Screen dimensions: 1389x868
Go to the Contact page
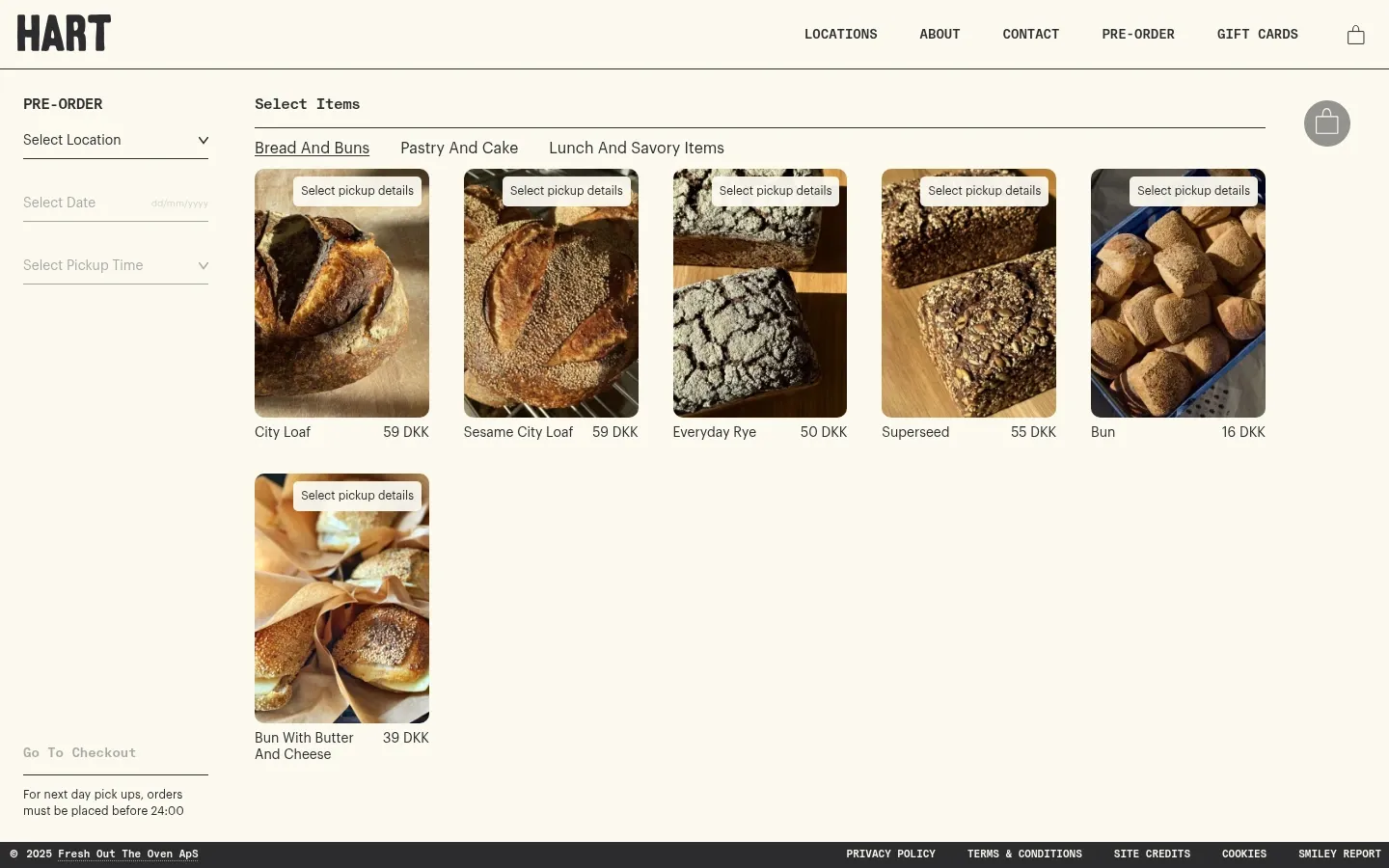[1031, 35]
